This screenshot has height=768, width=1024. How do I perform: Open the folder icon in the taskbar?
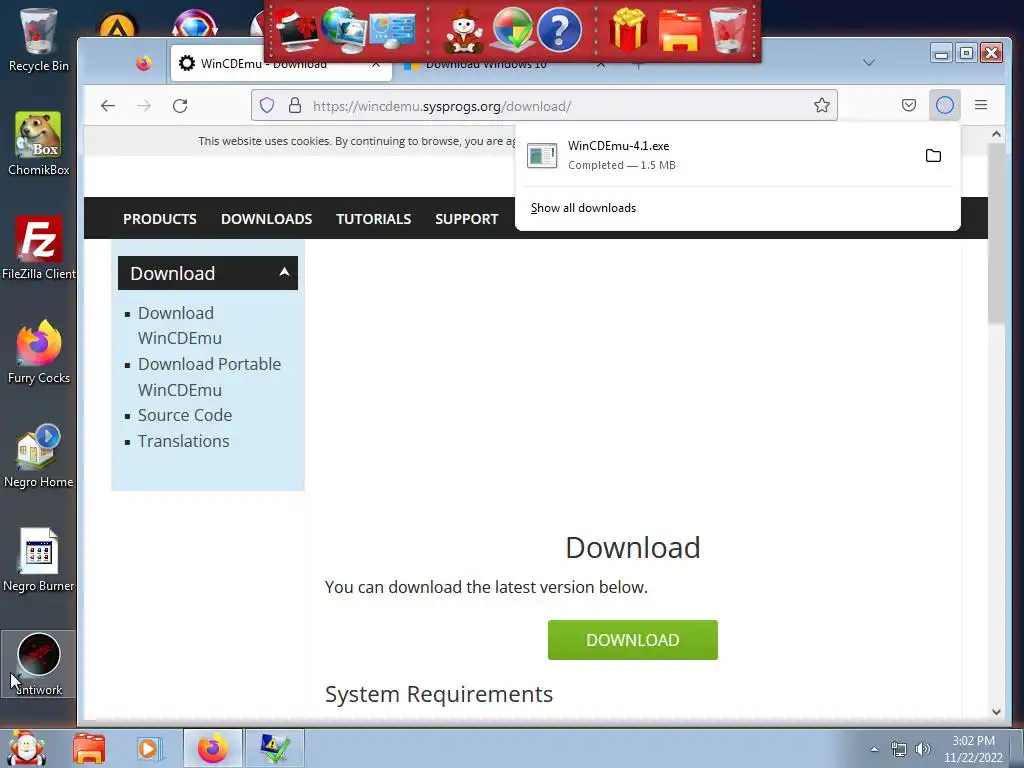(x=89, y=748)
